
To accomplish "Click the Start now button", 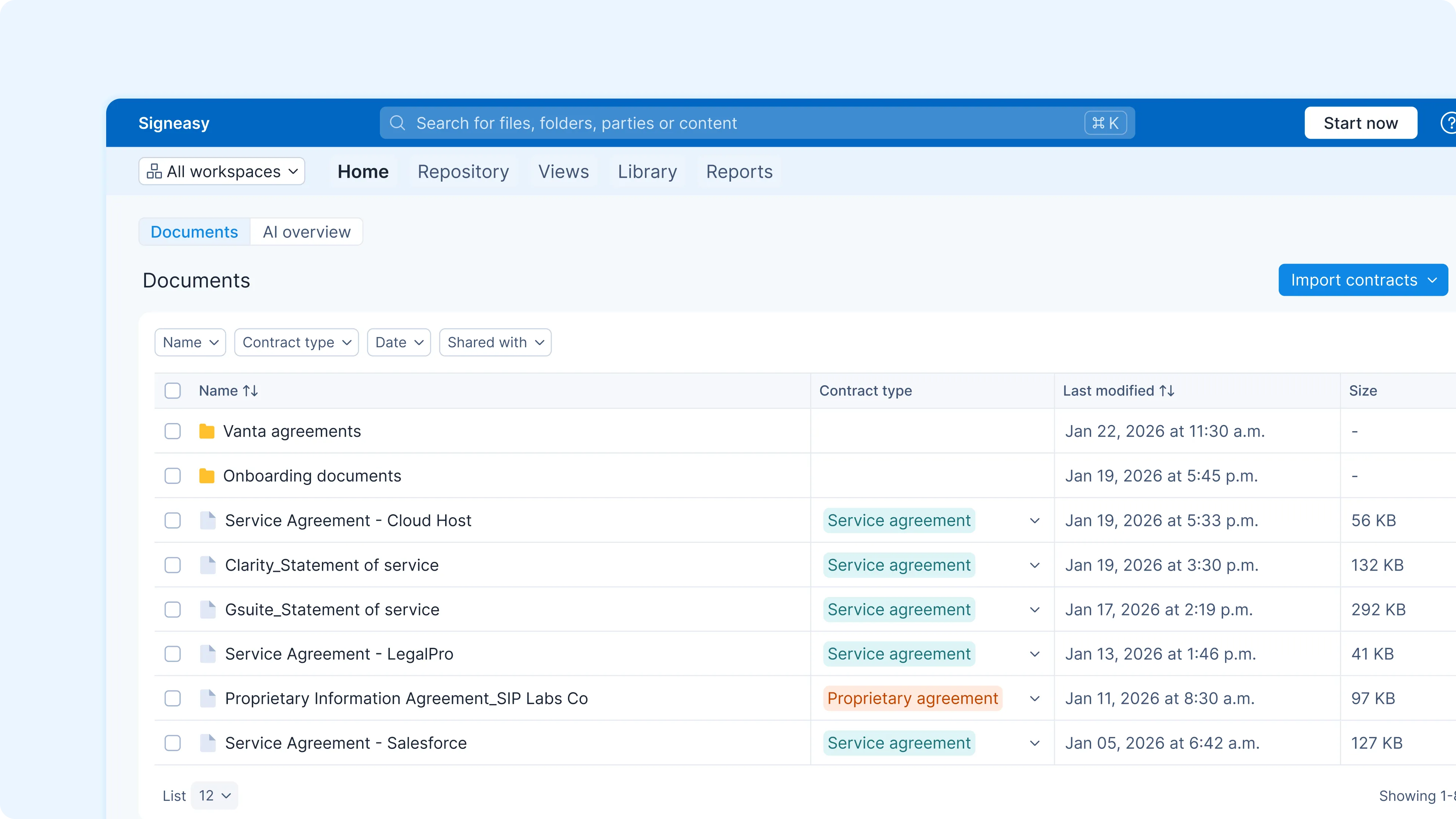I will point(1360,122).
